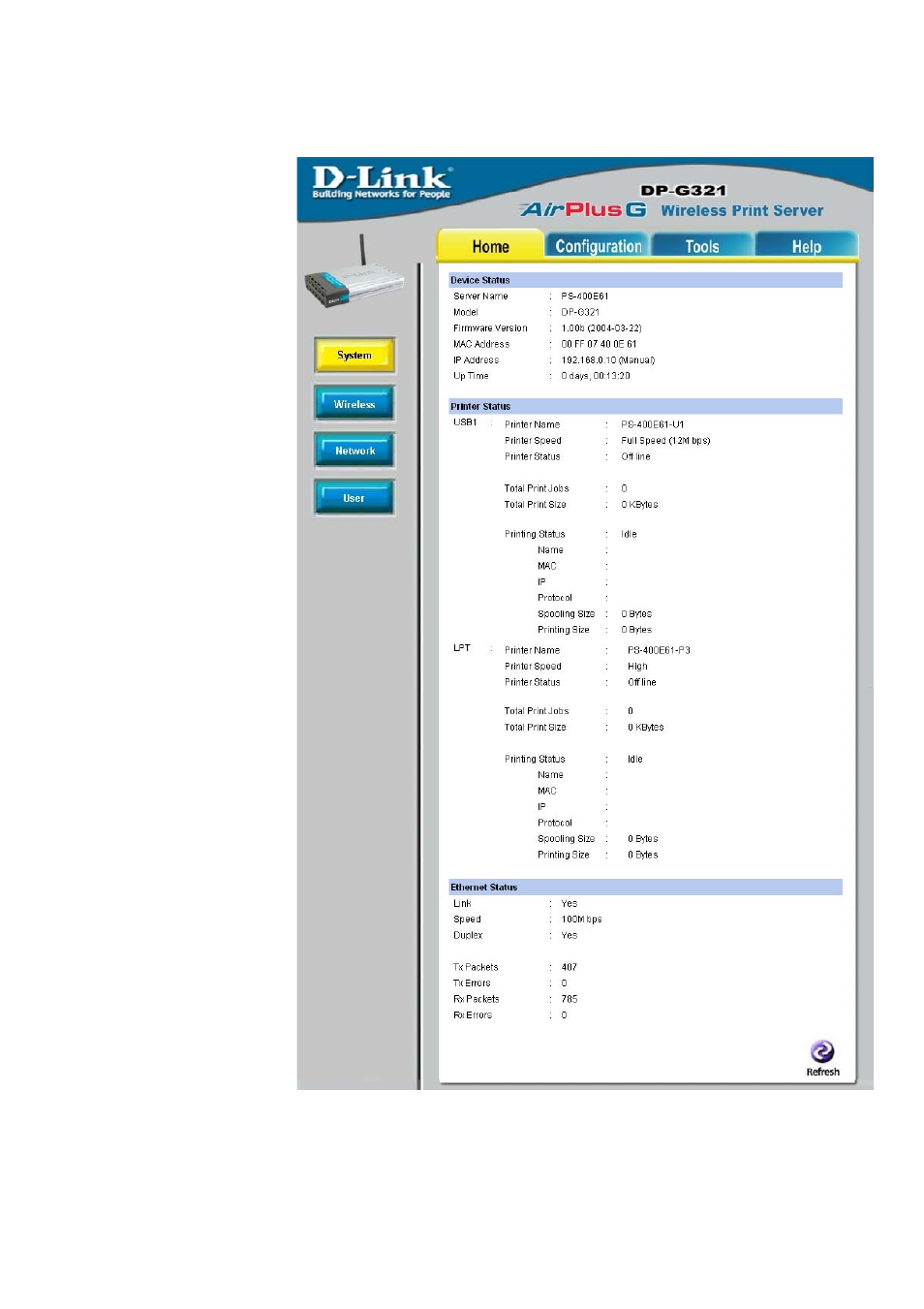Click the print server device picture
924x1309 pixels.
tap(353, 272)
